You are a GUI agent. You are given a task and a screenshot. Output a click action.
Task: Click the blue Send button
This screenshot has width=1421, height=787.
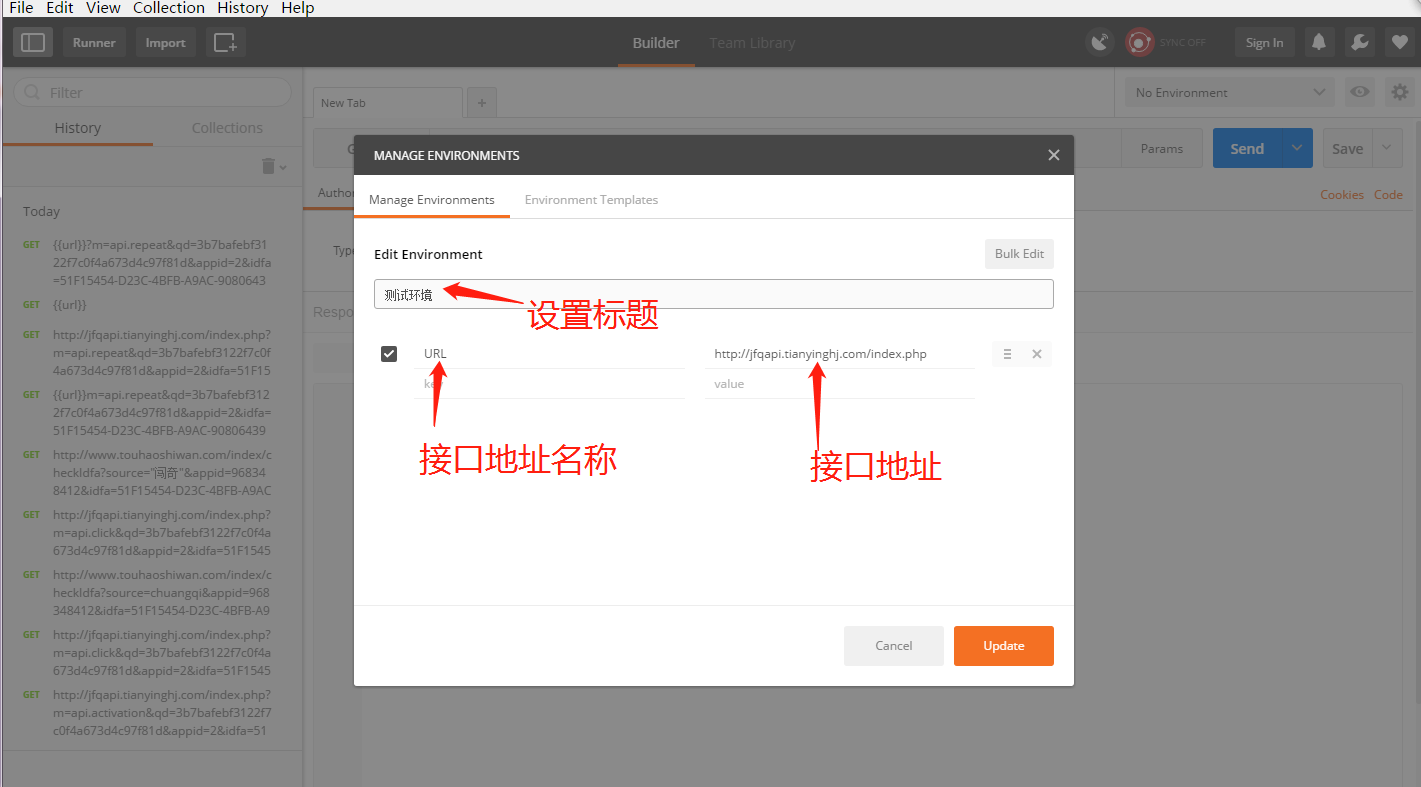(x=1247, y=148)
